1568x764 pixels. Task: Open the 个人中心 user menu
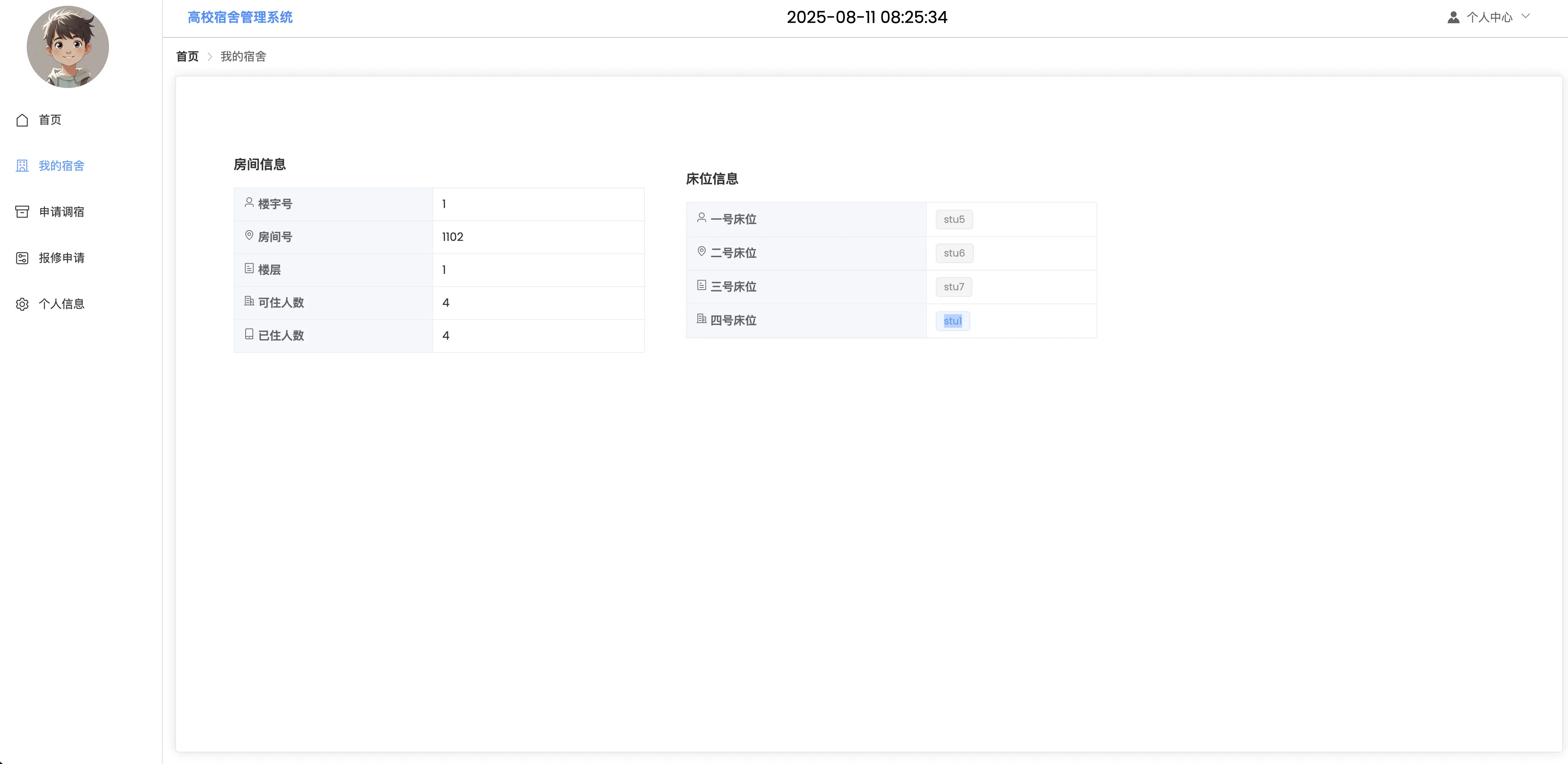[x=1489, y=17]
